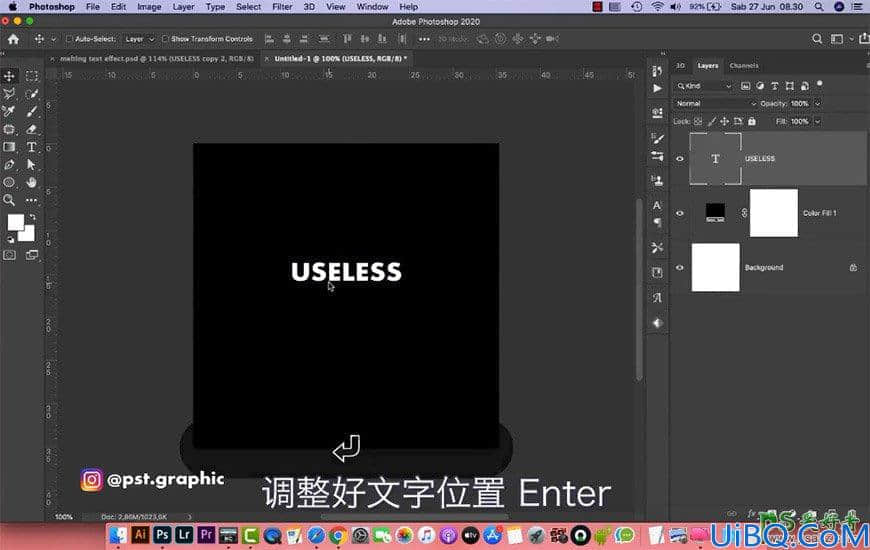
Task: Toggle filter for pixel layers
Action: point(745,86)
